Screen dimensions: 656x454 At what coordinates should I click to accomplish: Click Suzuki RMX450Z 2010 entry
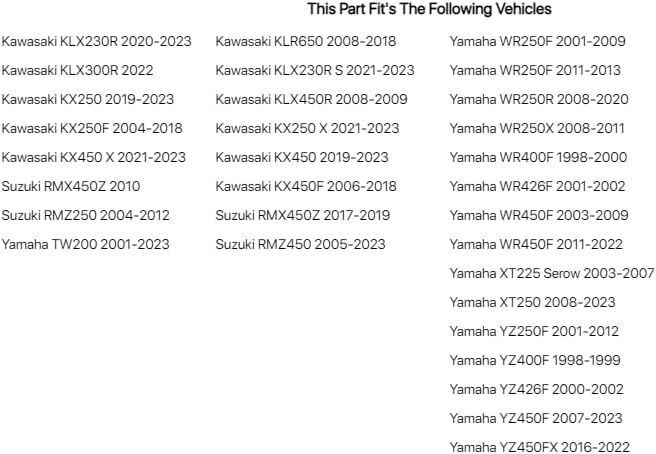pos(71,186)
